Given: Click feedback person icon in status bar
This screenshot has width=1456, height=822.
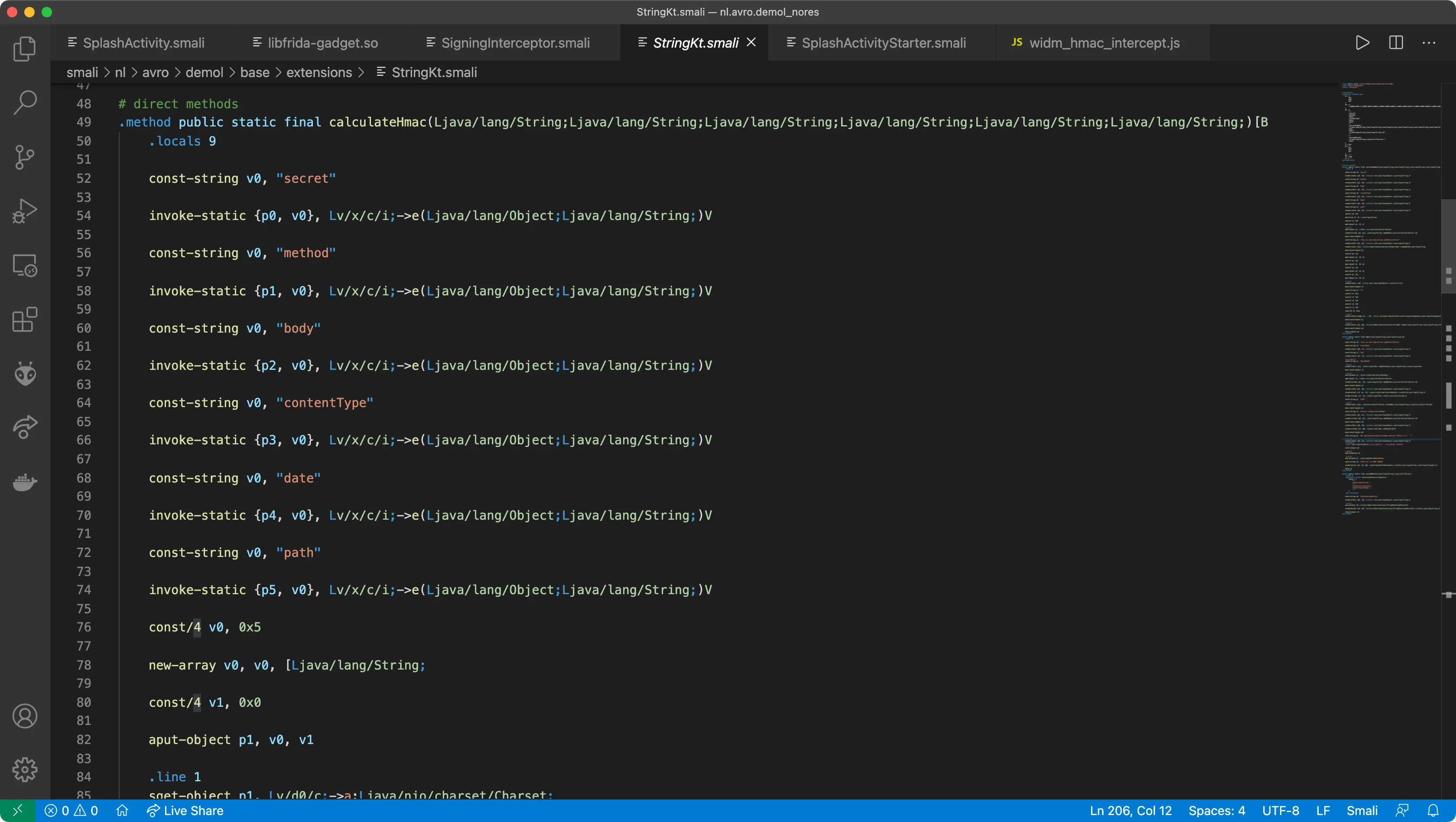Looking at the screenshot, I should coord(1402,811).
